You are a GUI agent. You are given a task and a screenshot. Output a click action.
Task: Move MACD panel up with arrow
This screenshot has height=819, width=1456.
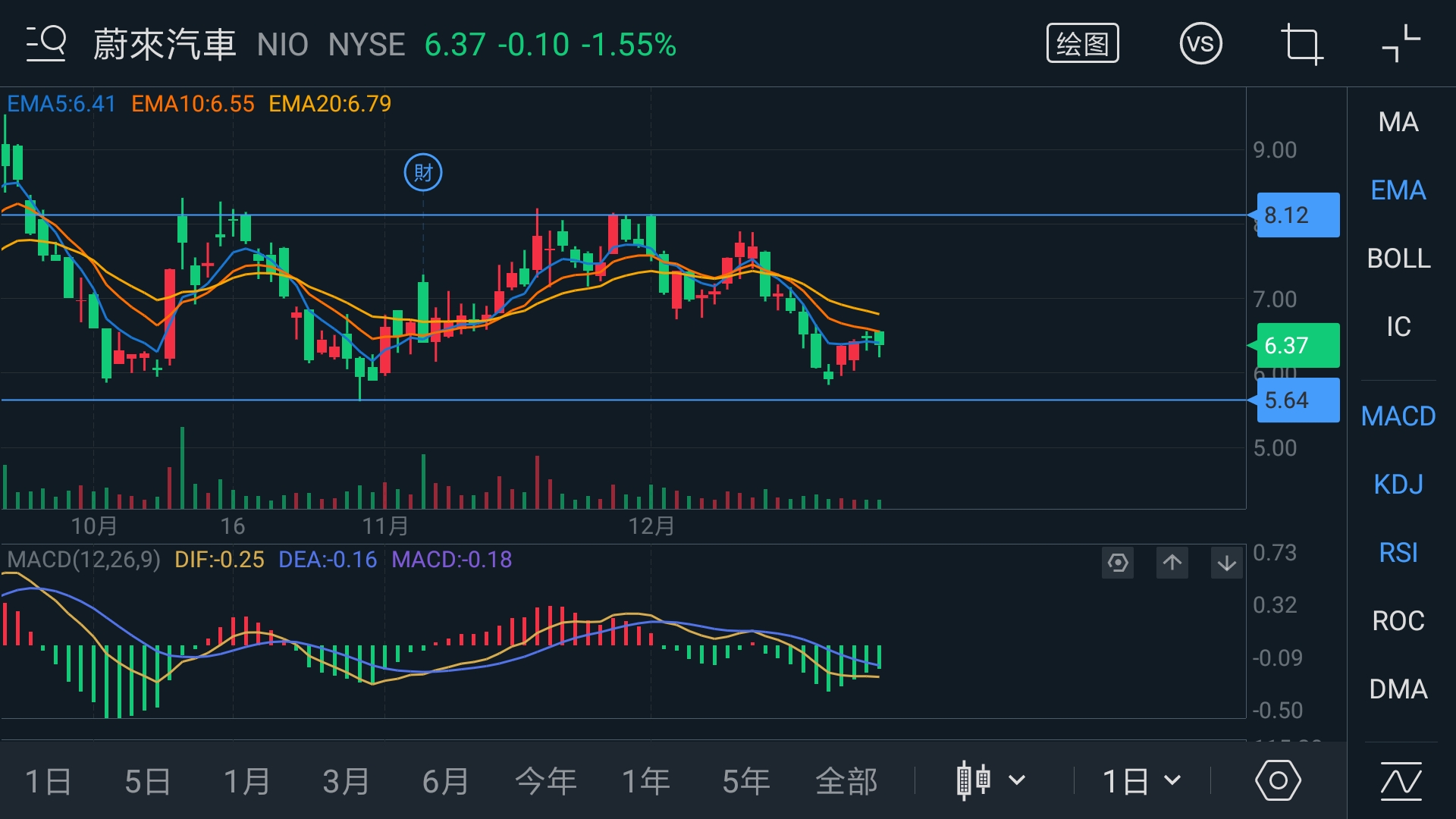1172,563
